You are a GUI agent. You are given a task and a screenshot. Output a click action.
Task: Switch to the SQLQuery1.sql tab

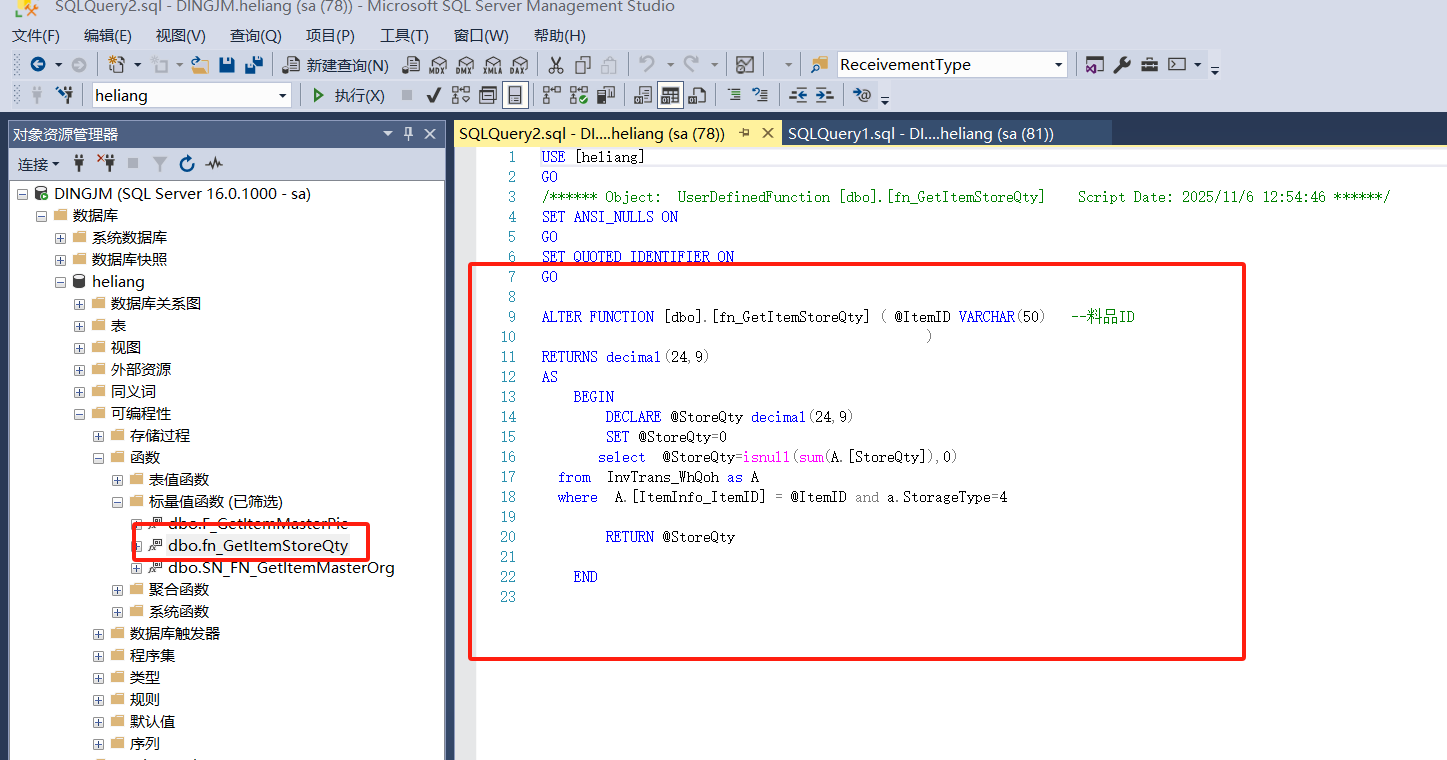(x=921, y=133)
